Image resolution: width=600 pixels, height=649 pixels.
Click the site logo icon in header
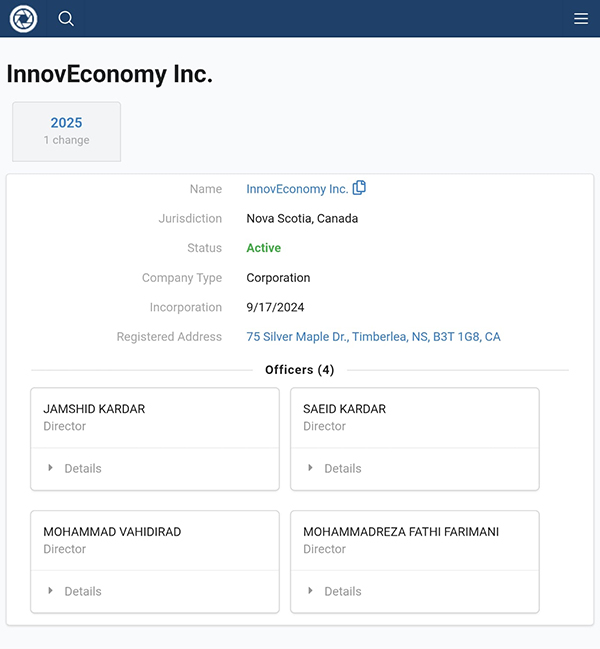click(x=23, y=18)
